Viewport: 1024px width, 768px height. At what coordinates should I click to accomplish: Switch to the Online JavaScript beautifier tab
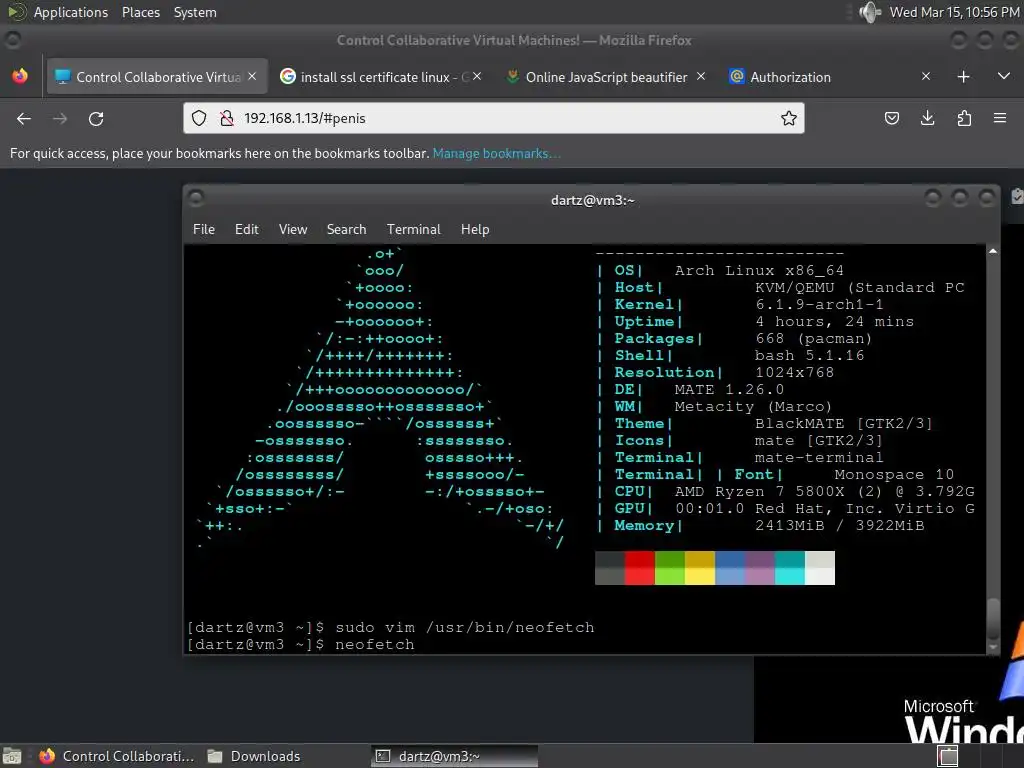pyautogui.click(x=606, y=77)
